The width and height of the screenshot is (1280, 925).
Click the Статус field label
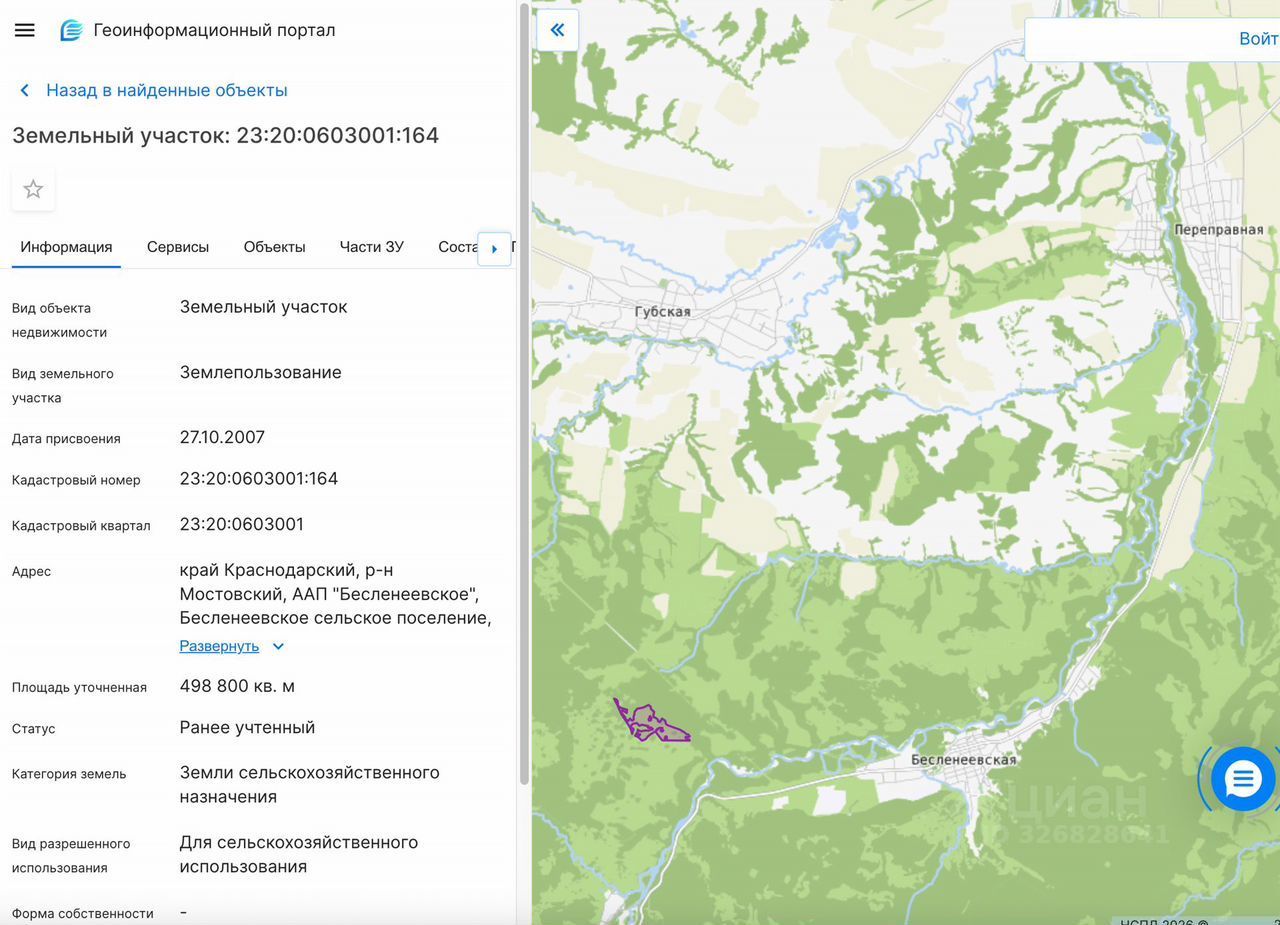34,729
